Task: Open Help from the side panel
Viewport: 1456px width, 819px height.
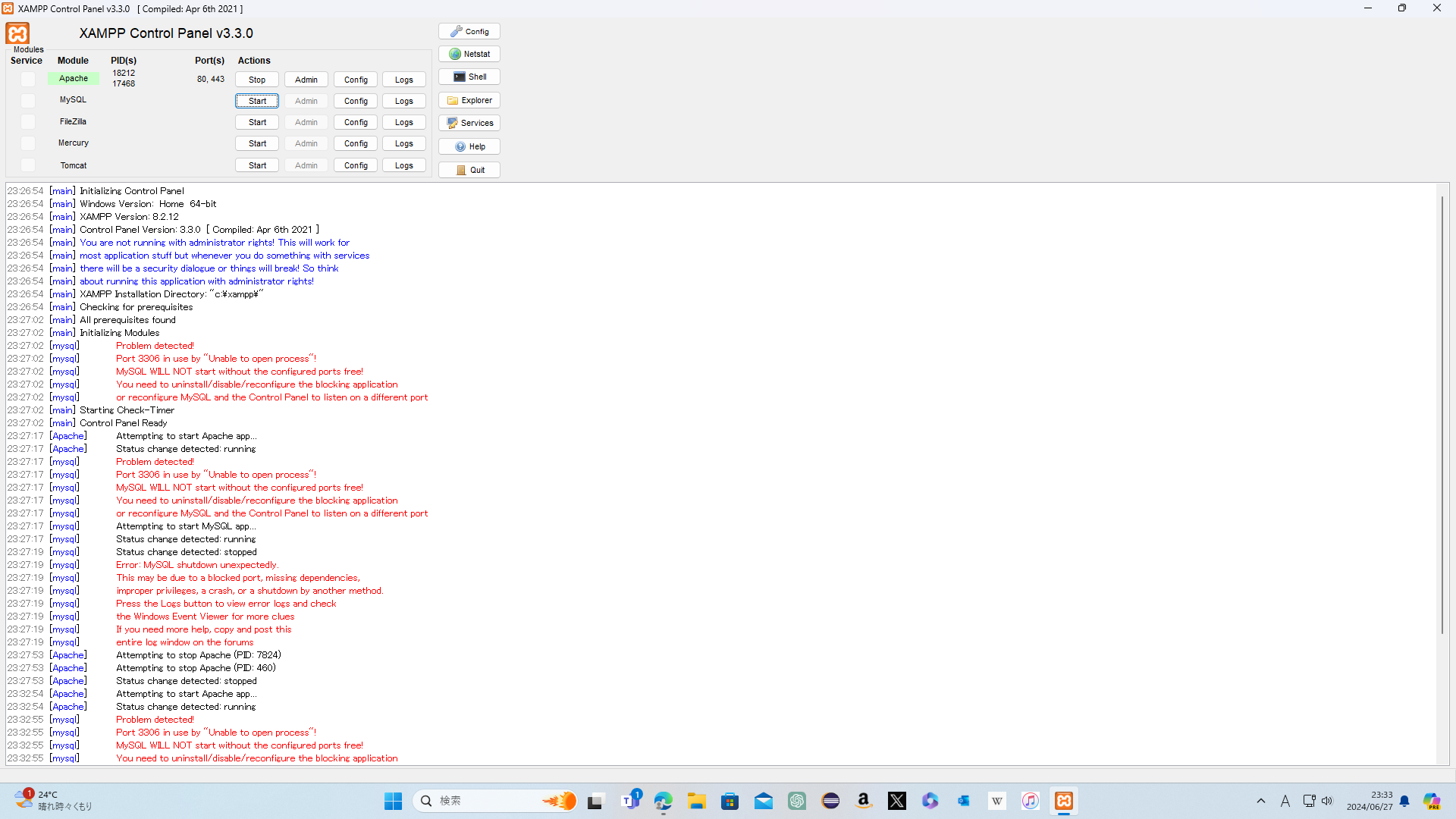Action: [x=469, y=146]
